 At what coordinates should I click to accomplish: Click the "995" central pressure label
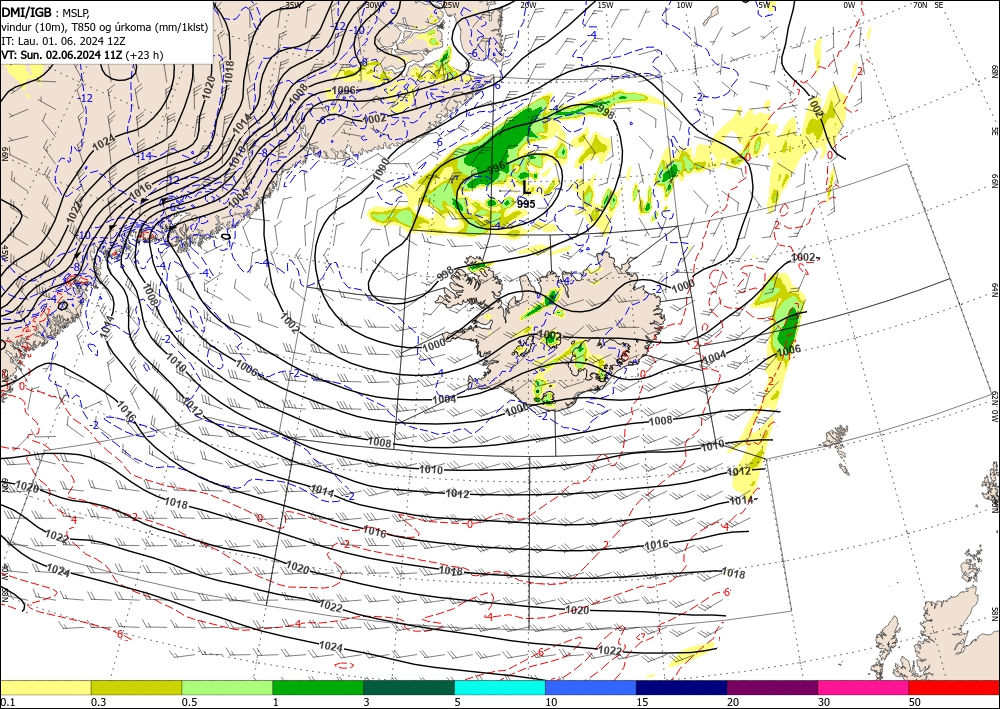526,204
